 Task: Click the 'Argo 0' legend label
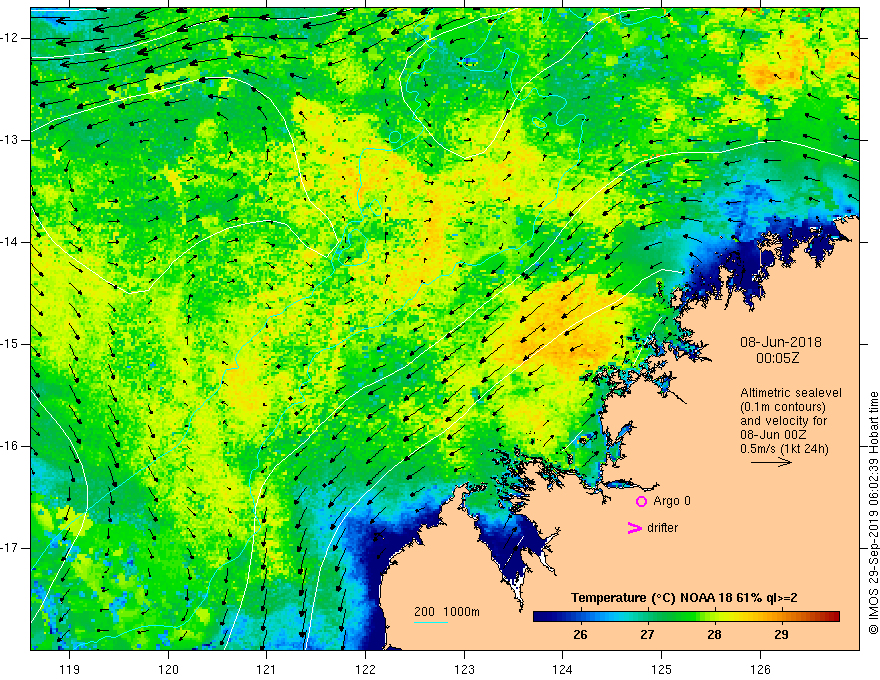click(x=672, y=501)
